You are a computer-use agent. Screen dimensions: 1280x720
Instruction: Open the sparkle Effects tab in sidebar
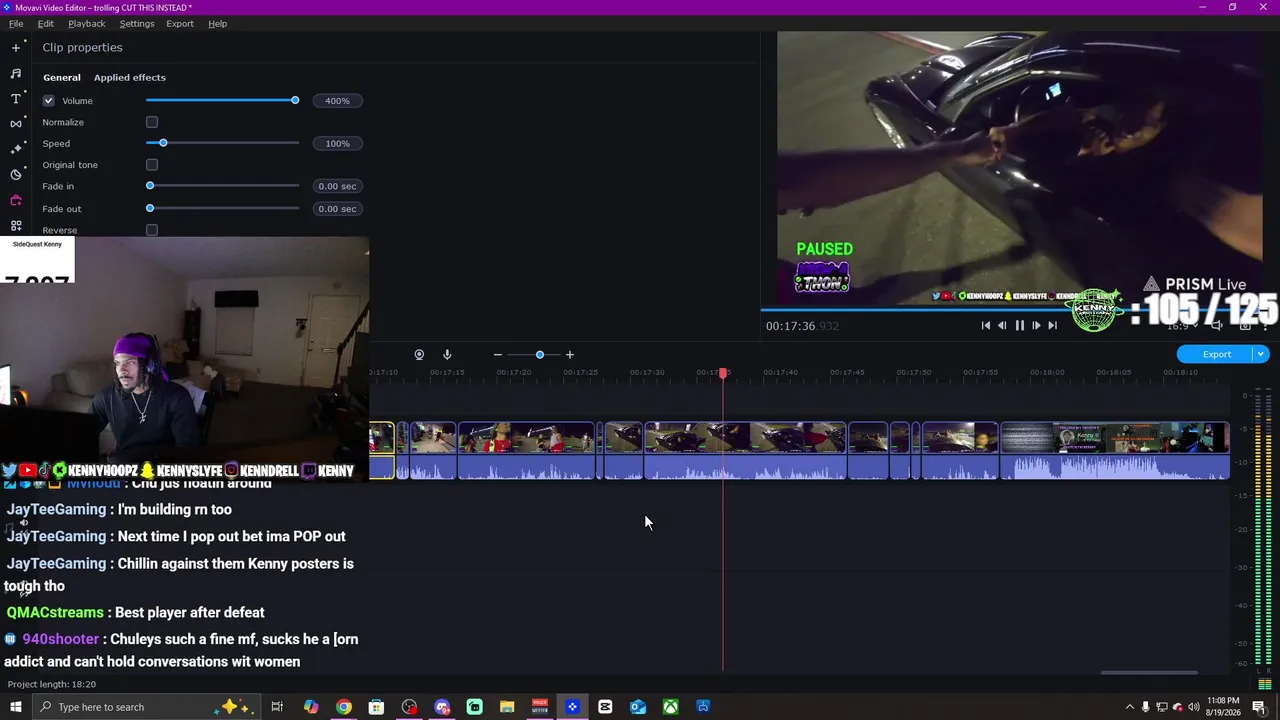pos(16,149)
